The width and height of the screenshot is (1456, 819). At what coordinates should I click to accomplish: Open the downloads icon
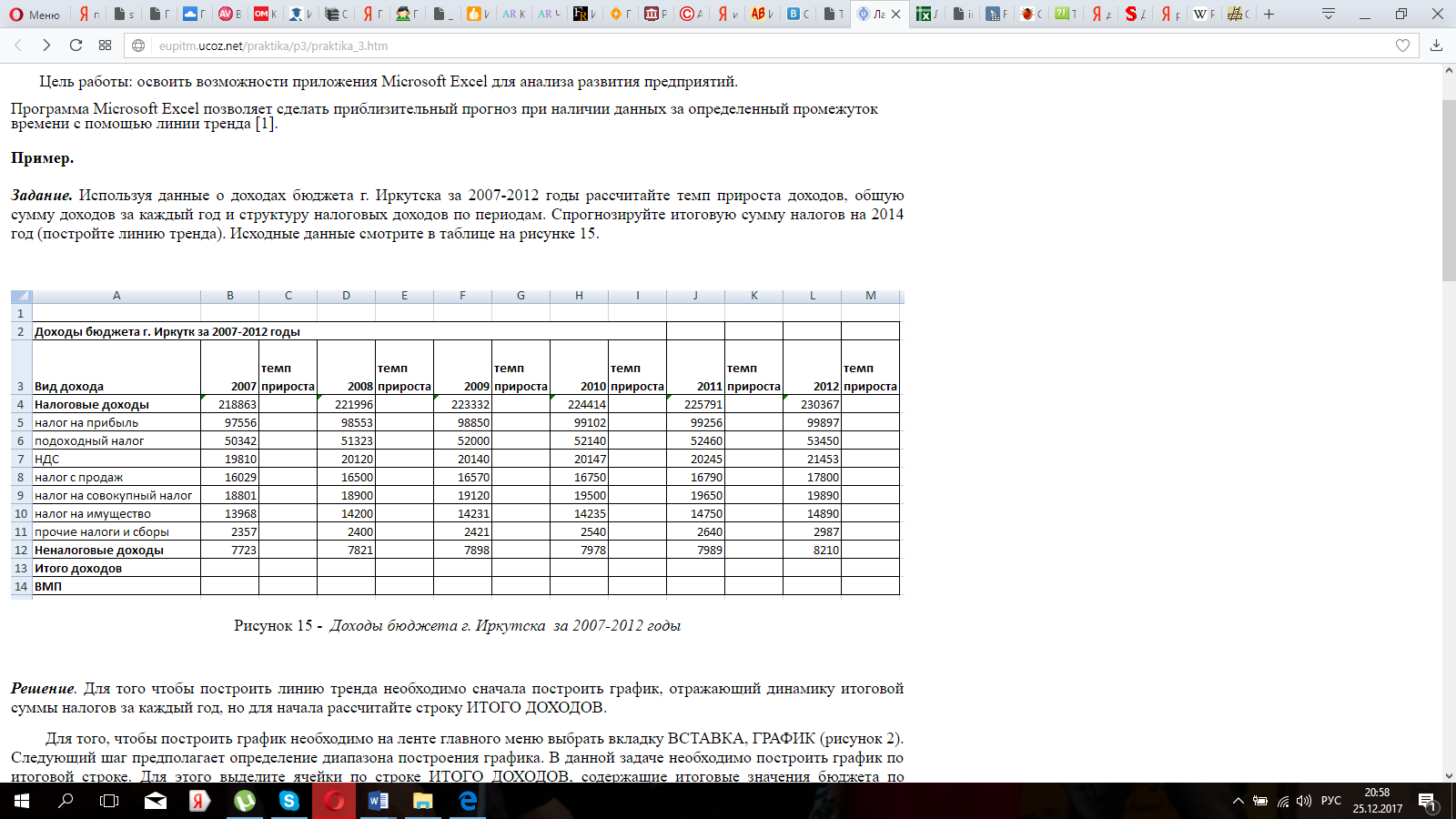pyautogui.click(x=1436, y=45)
